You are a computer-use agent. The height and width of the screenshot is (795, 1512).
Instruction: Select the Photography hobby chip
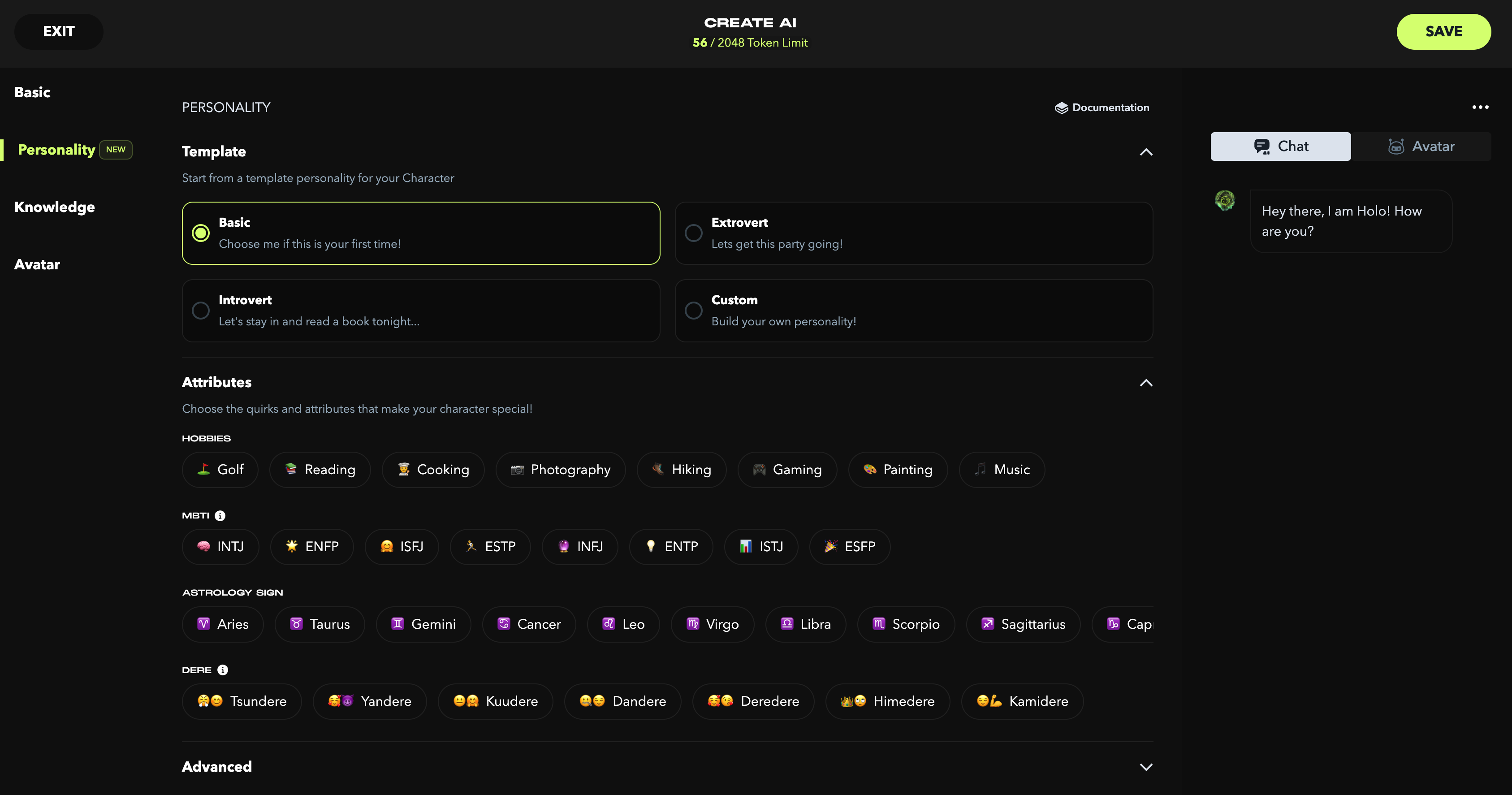click(x=561, y=470)
